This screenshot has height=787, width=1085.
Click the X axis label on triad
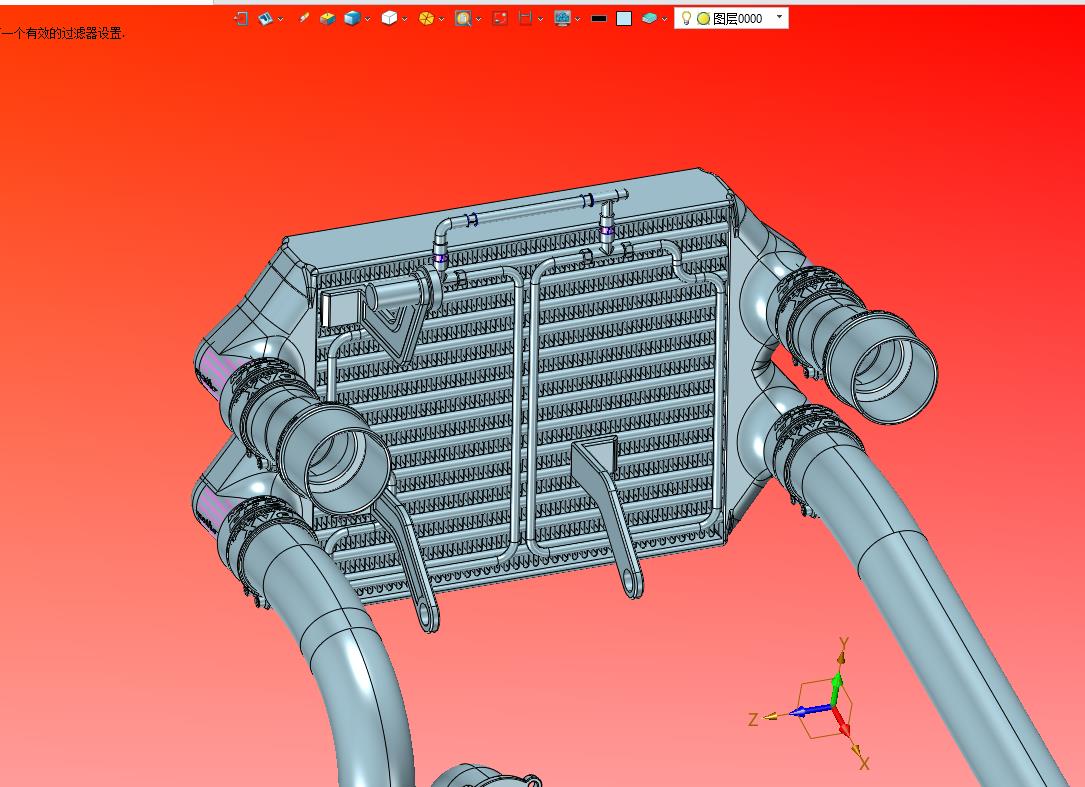pos(864,763)
